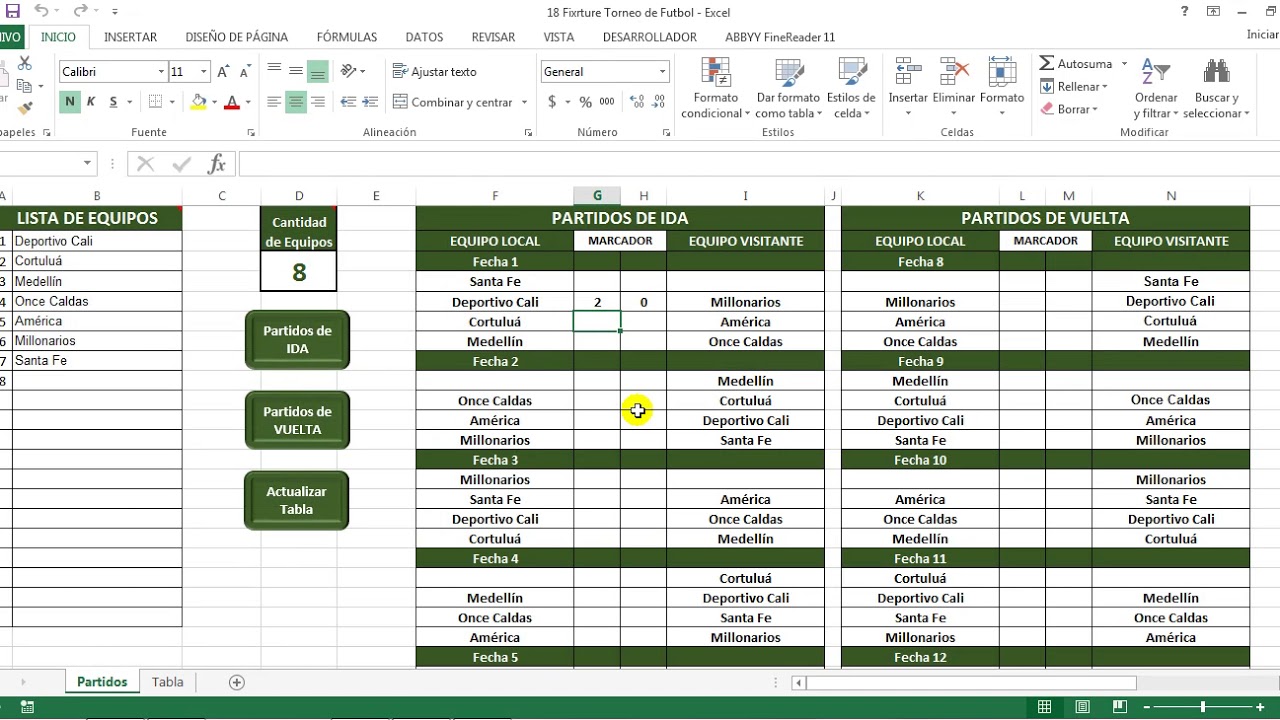1280x720 pixels.
Task: Expand the Autosuma dropdown arrow
Action: point(1124,64)
